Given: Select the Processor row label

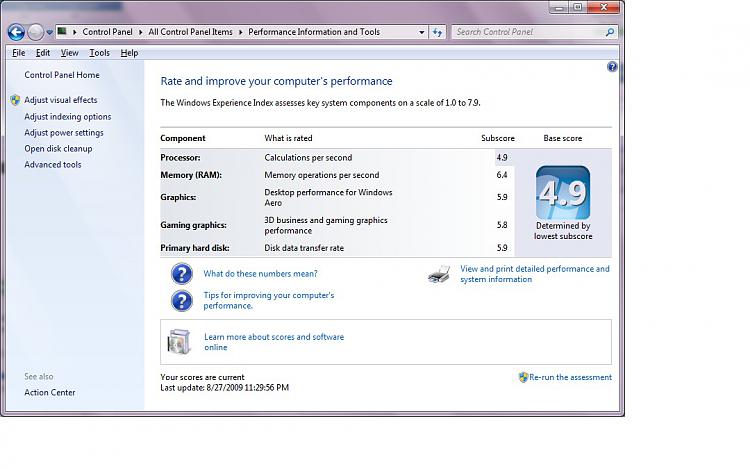Looking at the screenshot, I should pos(180,157).
